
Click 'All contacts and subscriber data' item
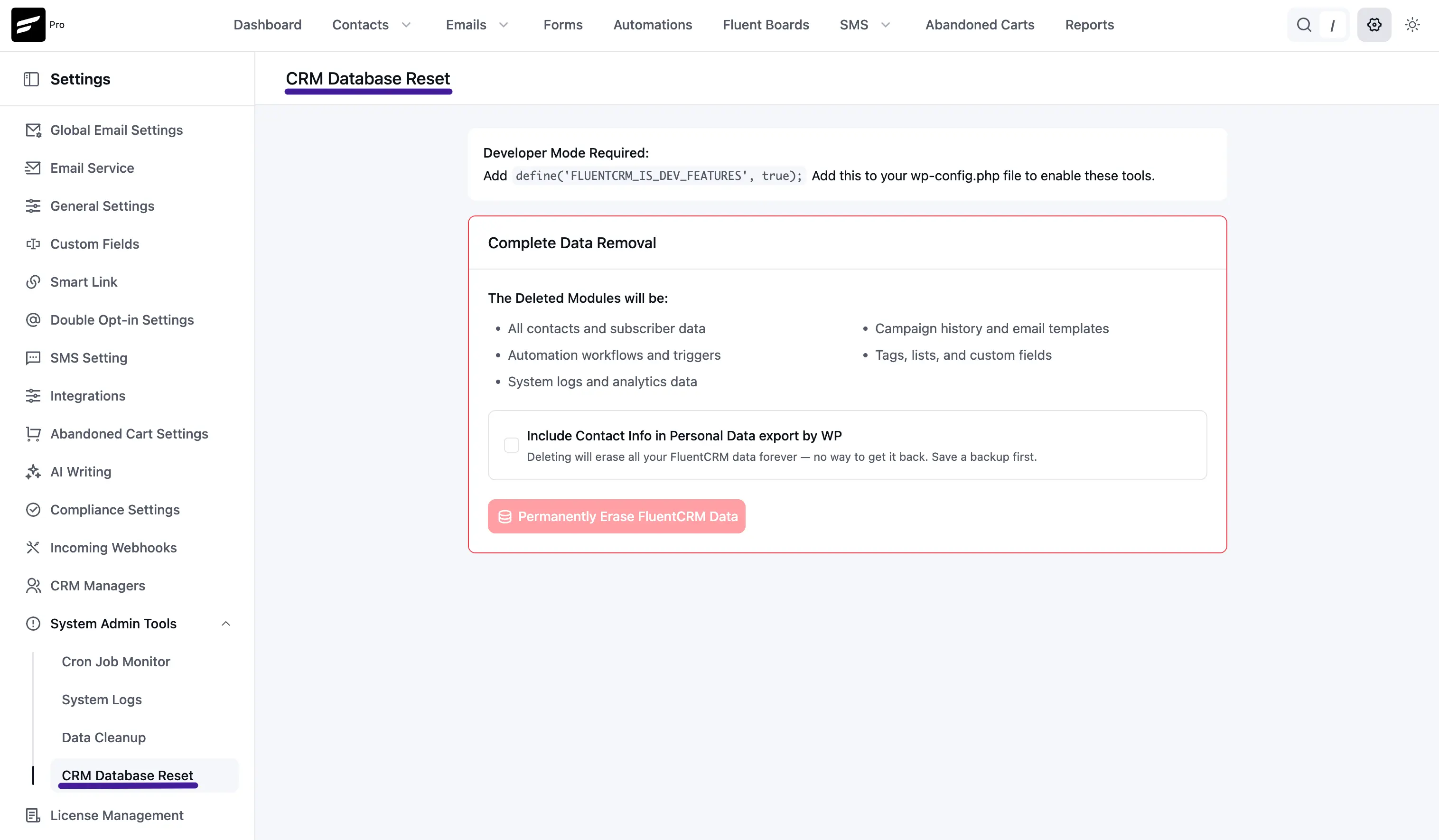click(x=607, y=328)
